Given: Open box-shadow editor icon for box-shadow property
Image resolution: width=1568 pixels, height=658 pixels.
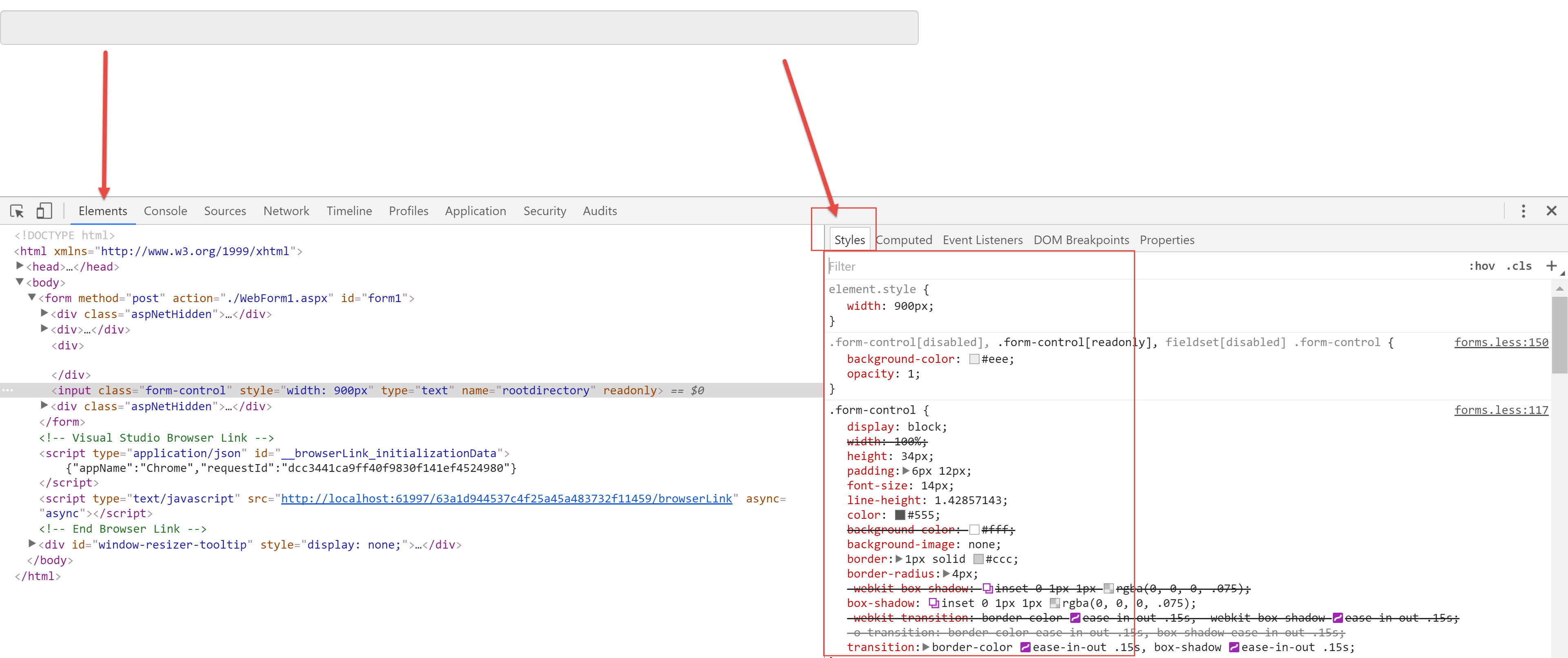Looking at the screenshot, I should tap(933, 603).
